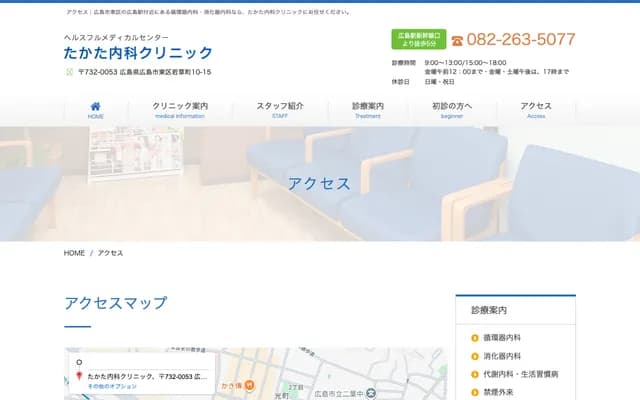Open 循環器内科 sidebar link
This screenshot has width=640, height=400.
coord(502,338)
